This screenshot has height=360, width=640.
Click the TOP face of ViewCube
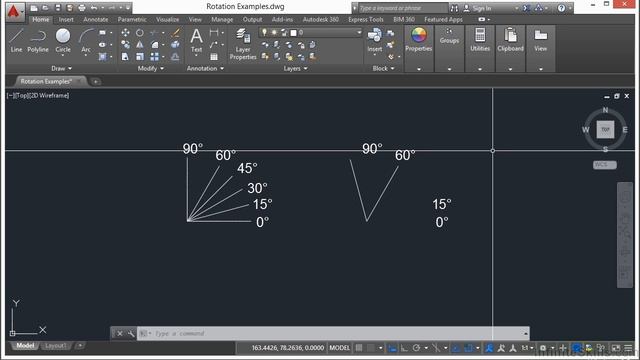[605, 129]
